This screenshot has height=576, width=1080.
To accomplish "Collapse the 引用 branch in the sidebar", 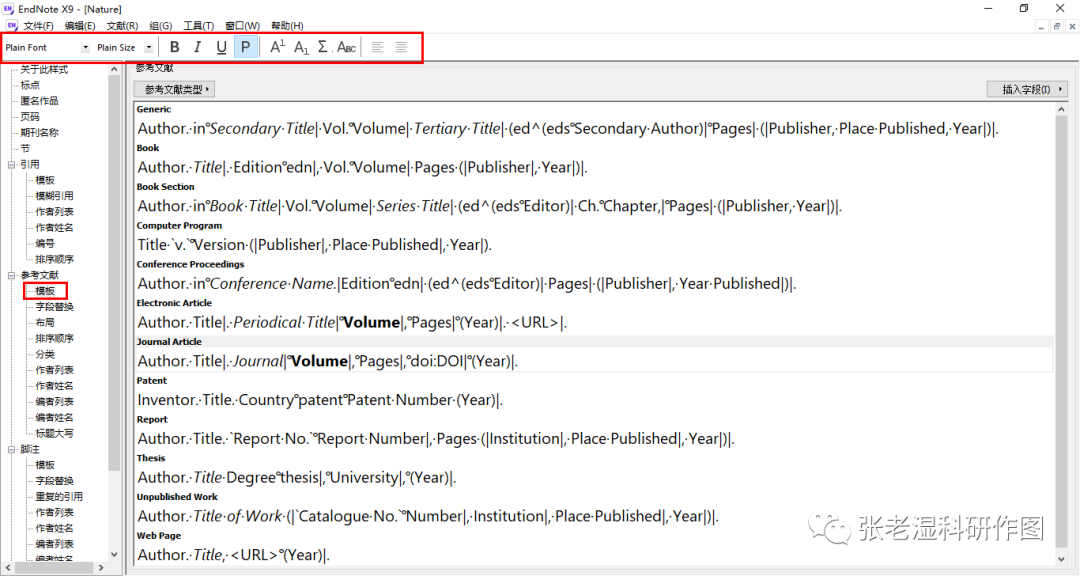I will tap(10, 164).
